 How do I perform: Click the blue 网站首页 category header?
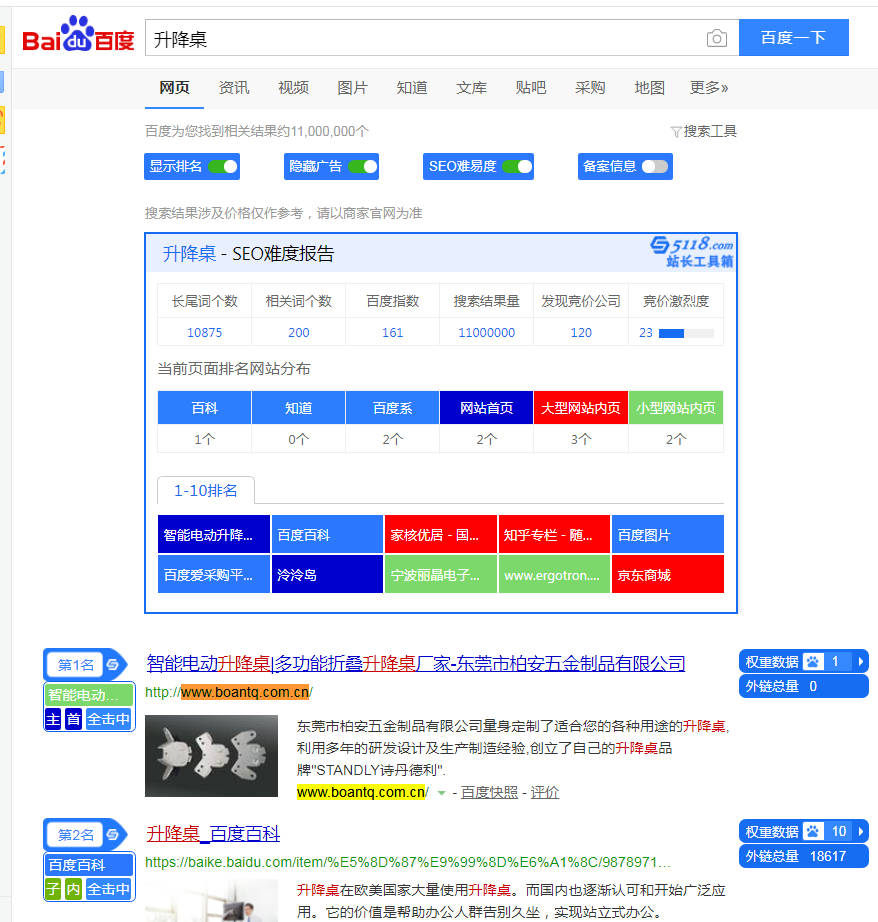tap(486, 407)
